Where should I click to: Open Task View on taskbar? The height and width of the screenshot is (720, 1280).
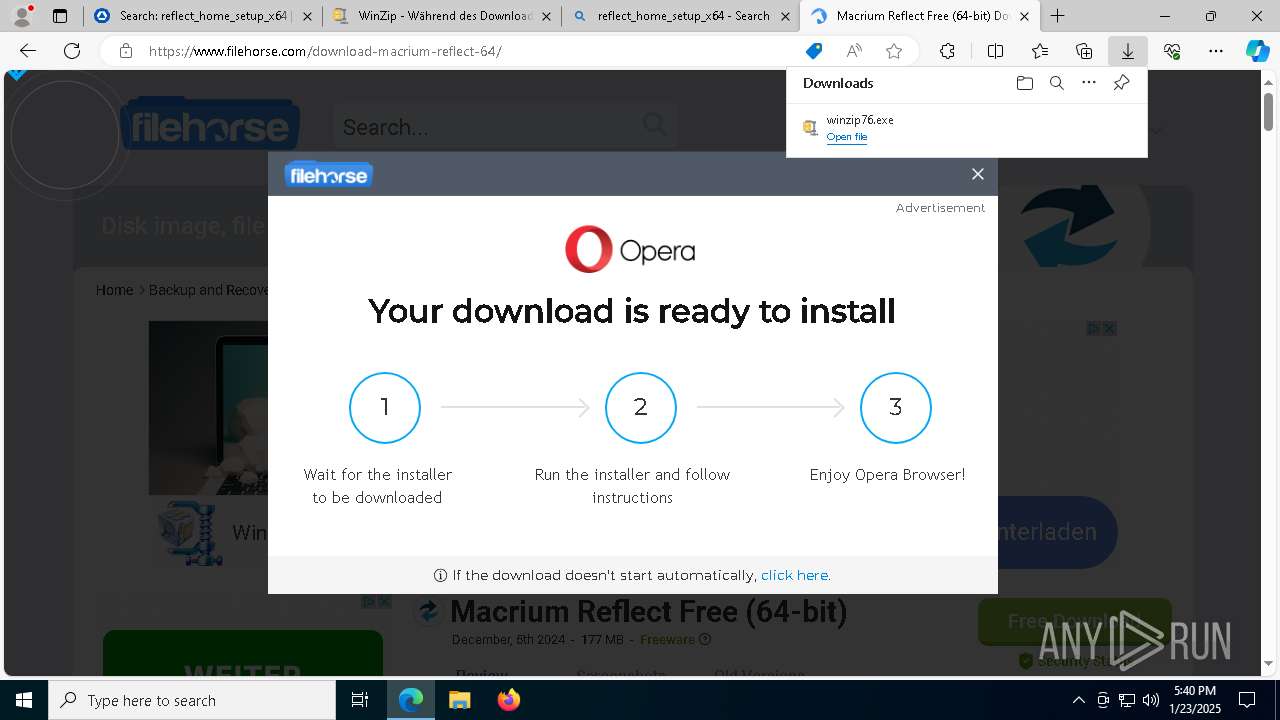pyautogui.click(x=360, y=700)
